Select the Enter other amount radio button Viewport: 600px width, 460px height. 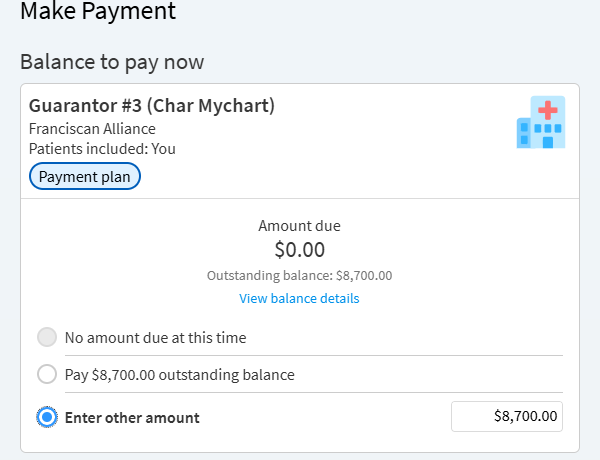[x=47, y=417]
